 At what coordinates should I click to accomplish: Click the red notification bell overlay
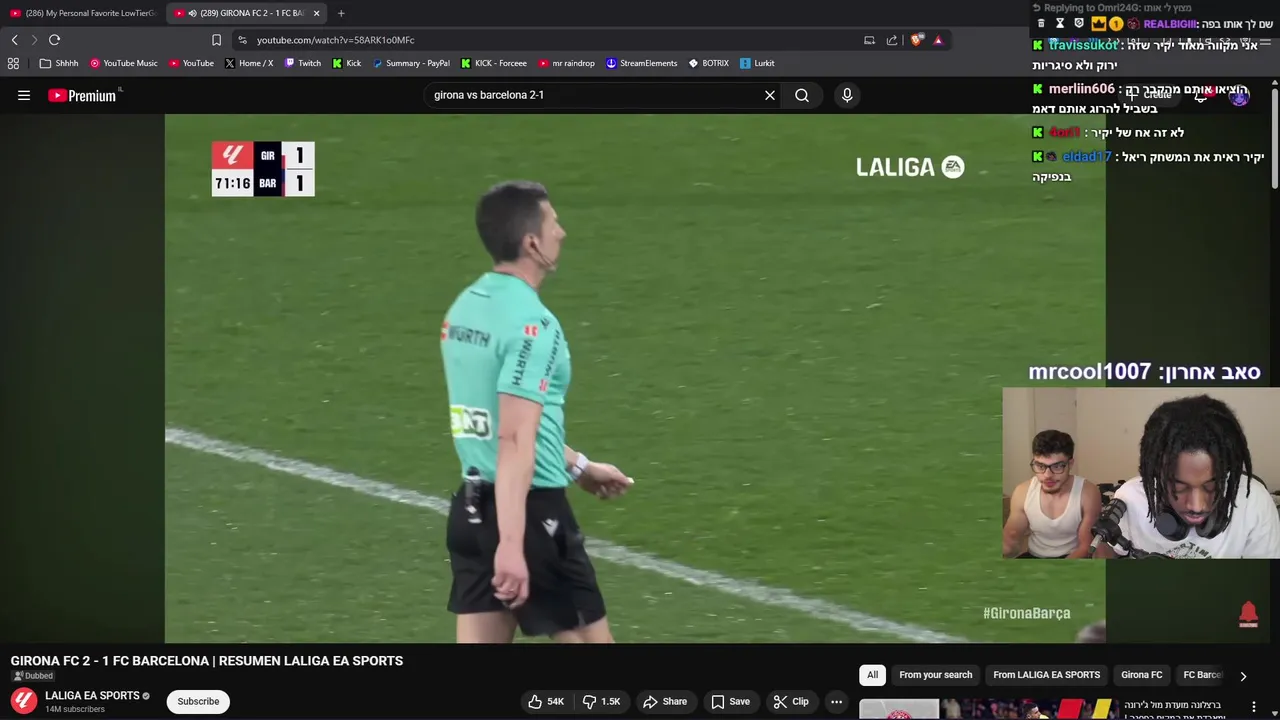pyautogui.click(x=1248, y=614)
